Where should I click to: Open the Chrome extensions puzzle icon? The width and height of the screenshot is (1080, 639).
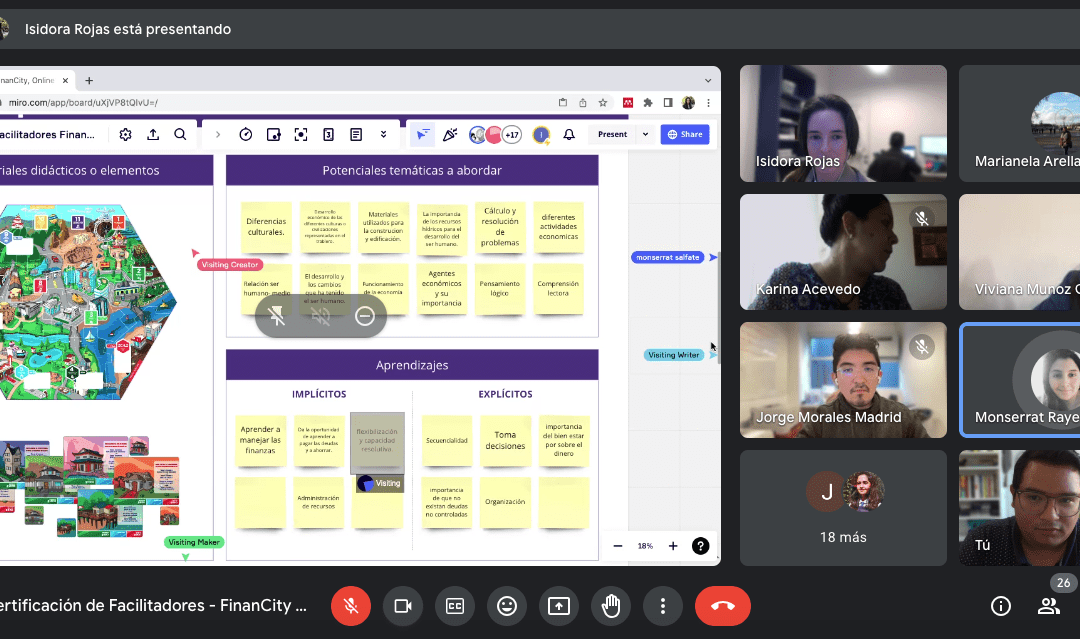[x=647, y=103]
